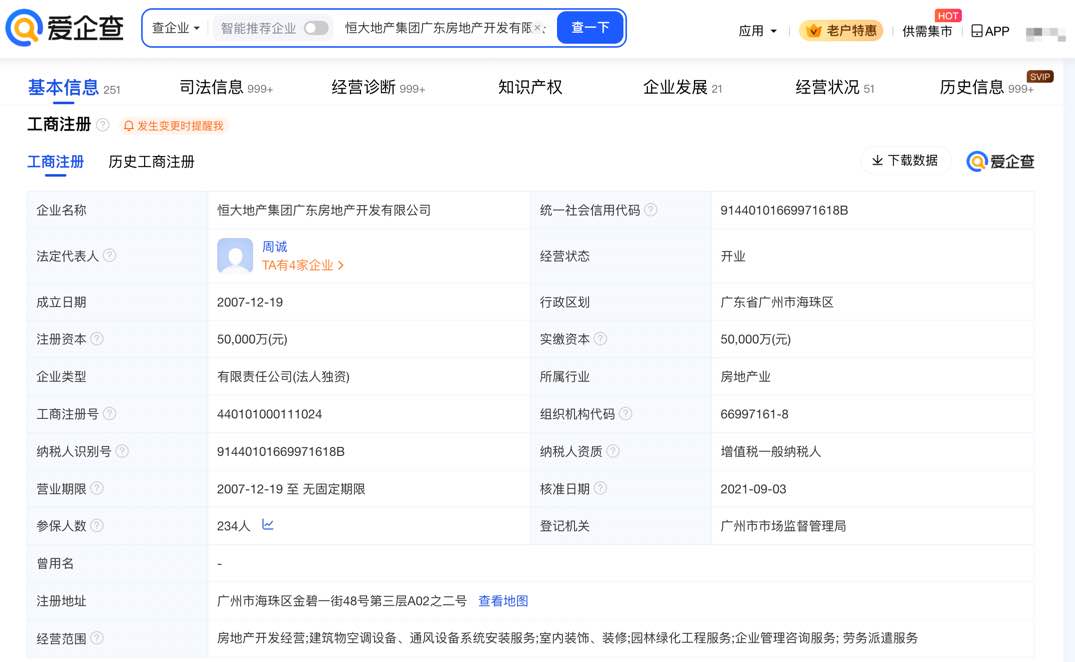
Task: Expand the 应用 dropdown menu
Action: coord(758,31)
